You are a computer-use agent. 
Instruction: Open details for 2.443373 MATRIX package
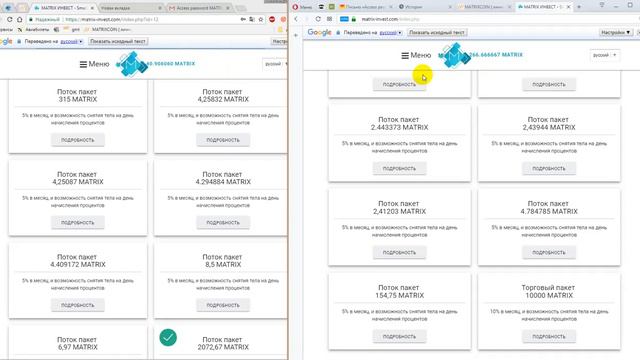coord(399,169)
